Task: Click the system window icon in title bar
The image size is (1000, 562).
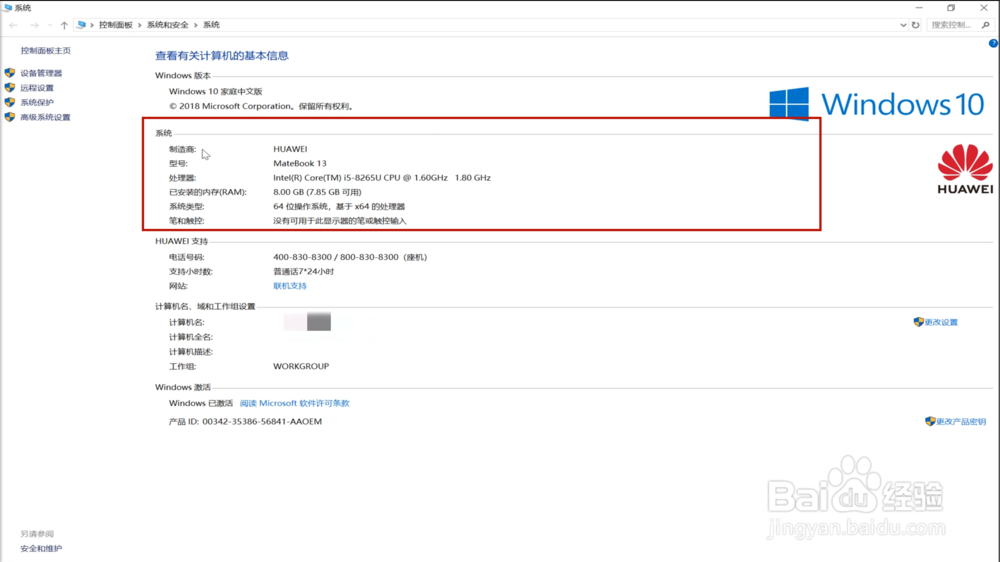Action: pos(7,8)
